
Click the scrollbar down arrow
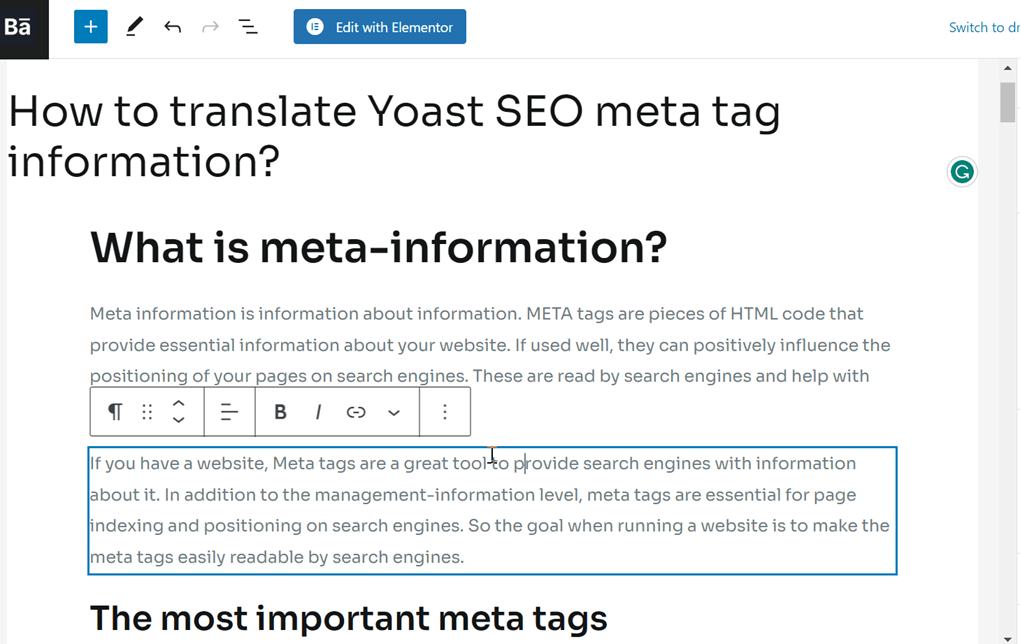click(1008, 639)
